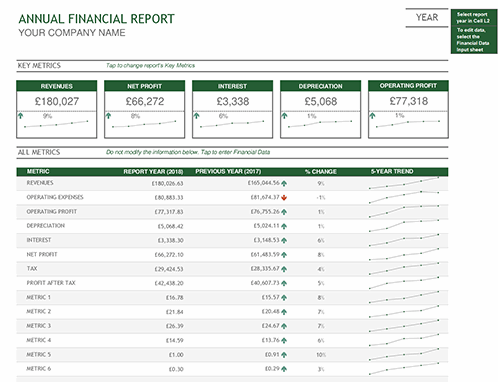The width and height of the screenshot is (498, 382).
Task: Click the % CHANGE column header
Action: point(321,172)
